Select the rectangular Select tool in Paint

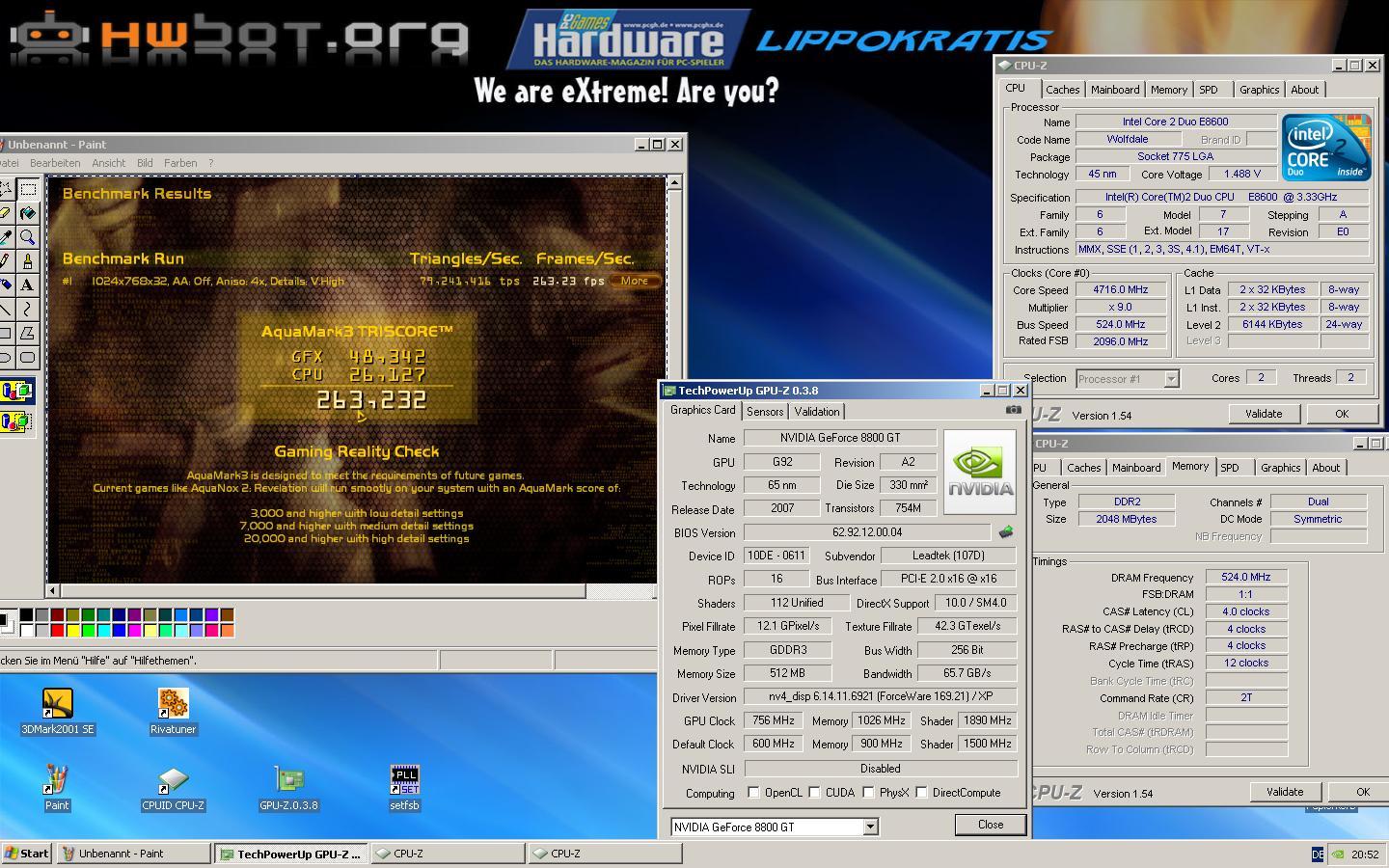click(28, 189)
